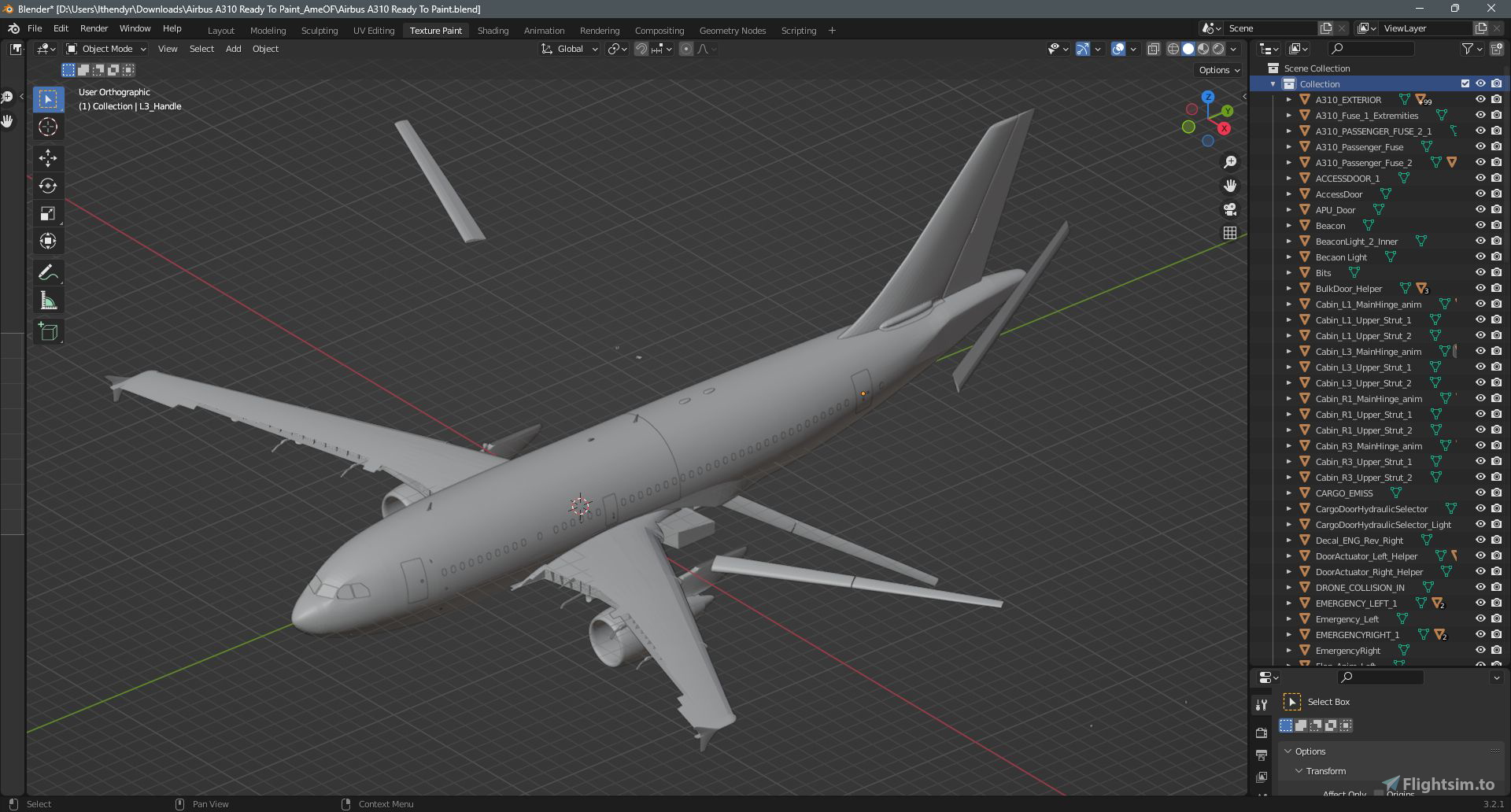
Task: Open the Output properties tab icon
Action: point(1262,755)
